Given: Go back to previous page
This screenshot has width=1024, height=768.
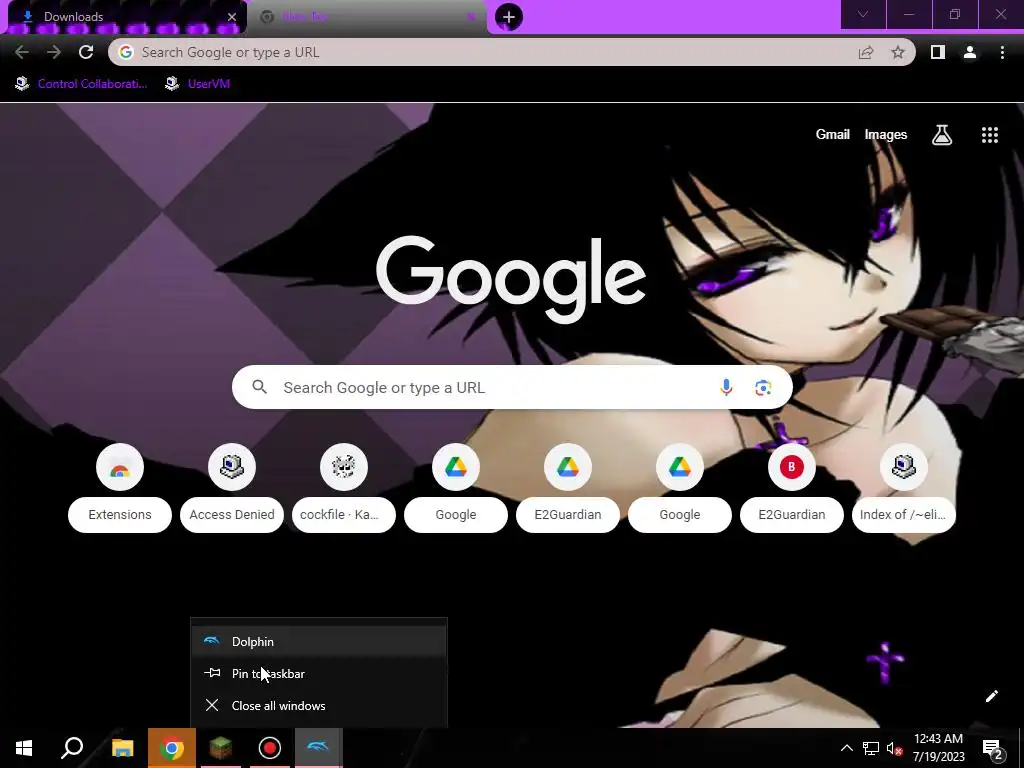Looking at the screenshot, I should tap(22, 52).
